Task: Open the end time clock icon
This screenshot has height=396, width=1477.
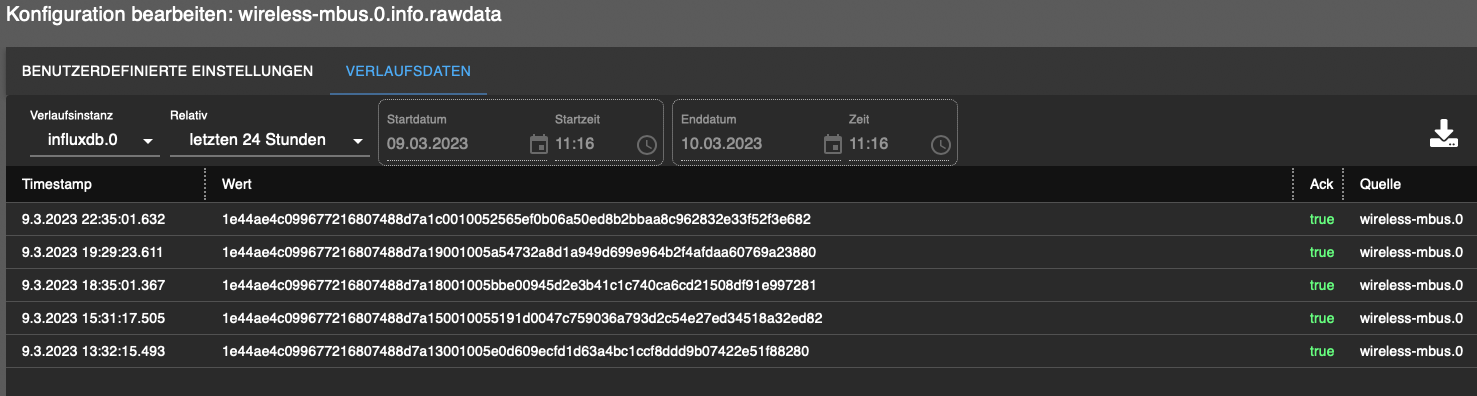Action: [940, 144]
